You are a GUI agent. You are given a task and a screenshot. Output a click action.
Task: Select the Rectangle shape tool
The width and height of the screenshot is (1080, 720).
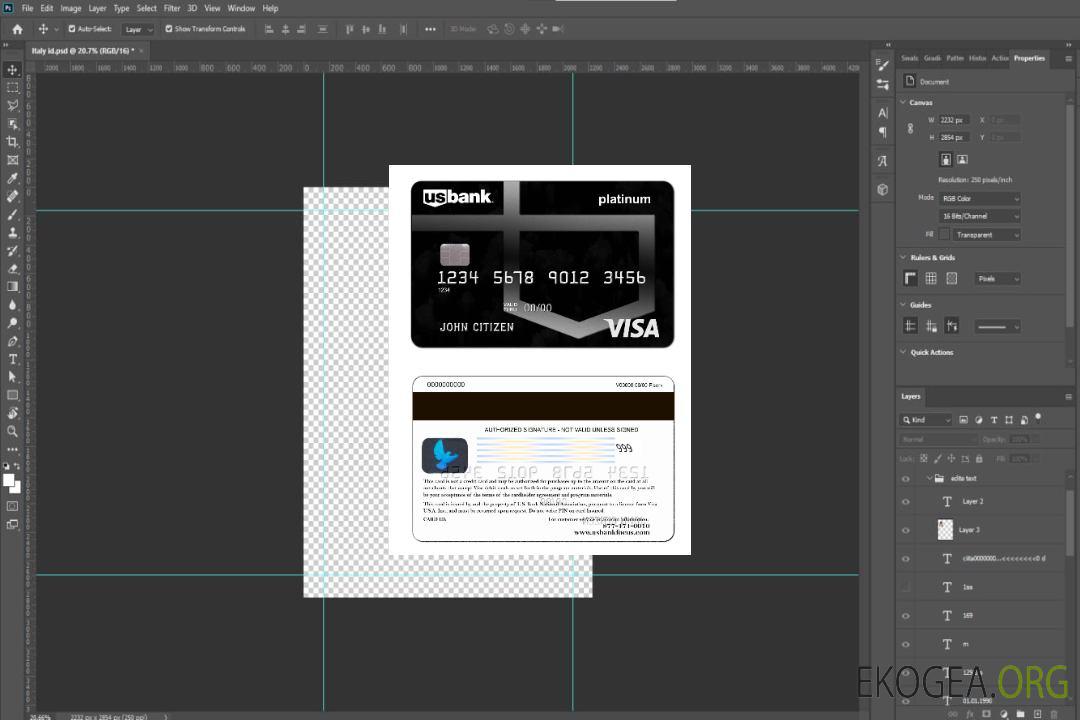pos(12,395)
